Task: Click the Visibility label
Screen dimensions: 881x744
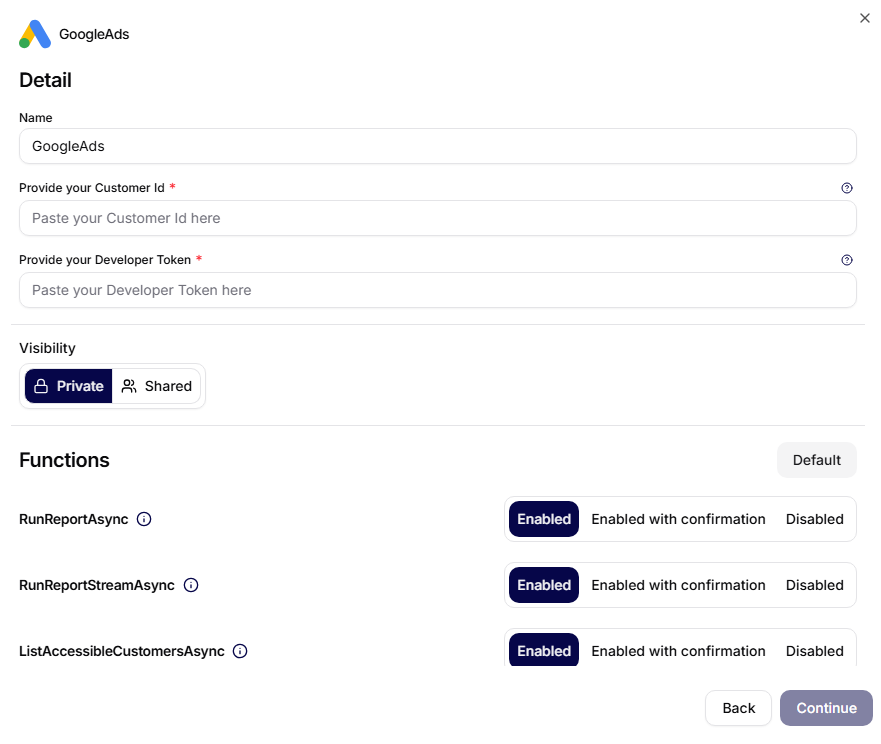Action: tap(47, 348)
